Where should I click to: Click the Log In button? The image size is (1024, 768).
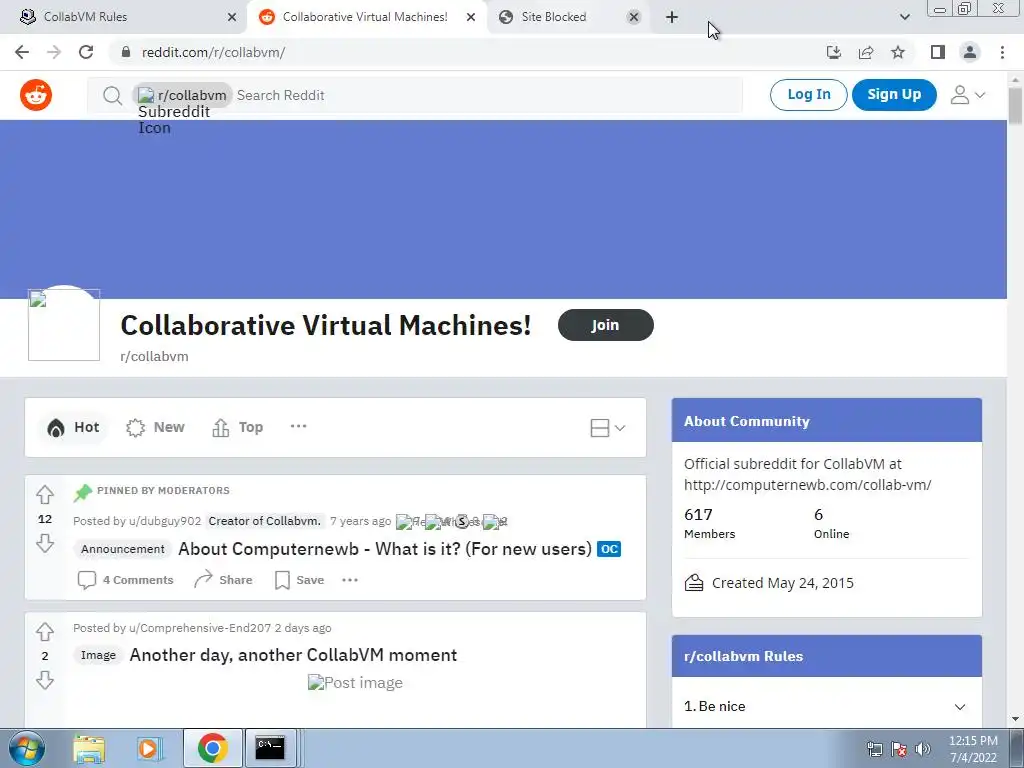pyautogui.click(x=808, y=95)
